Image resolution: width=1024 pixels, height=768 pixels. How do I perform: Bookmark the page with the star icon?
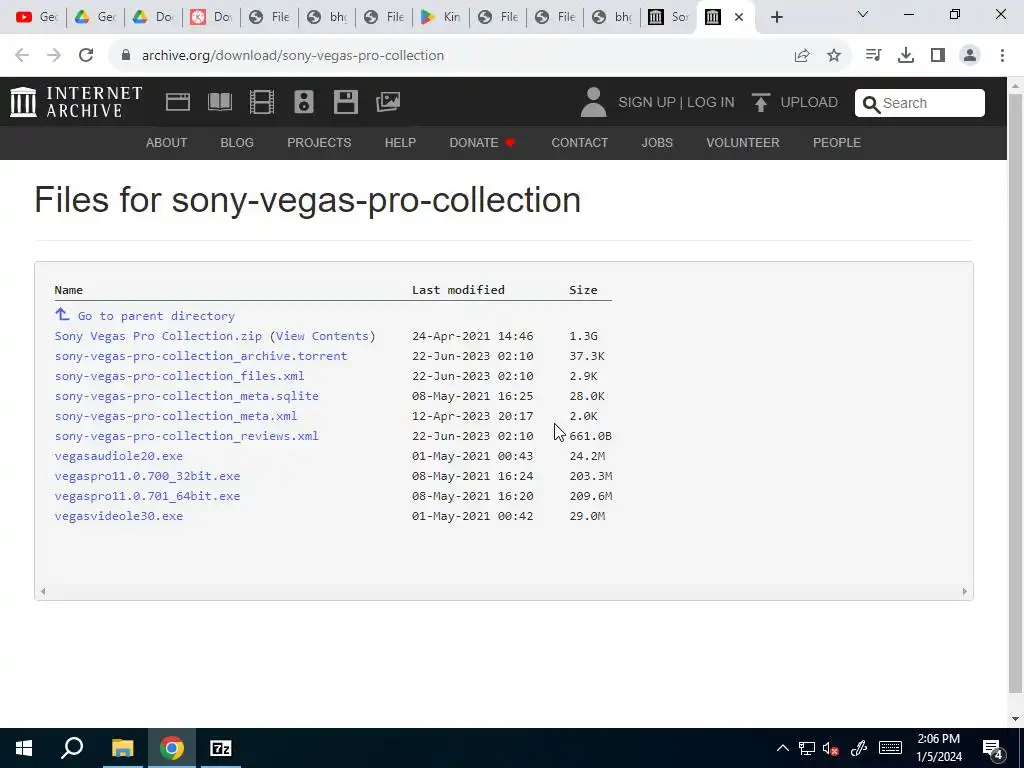pos(834,56)
